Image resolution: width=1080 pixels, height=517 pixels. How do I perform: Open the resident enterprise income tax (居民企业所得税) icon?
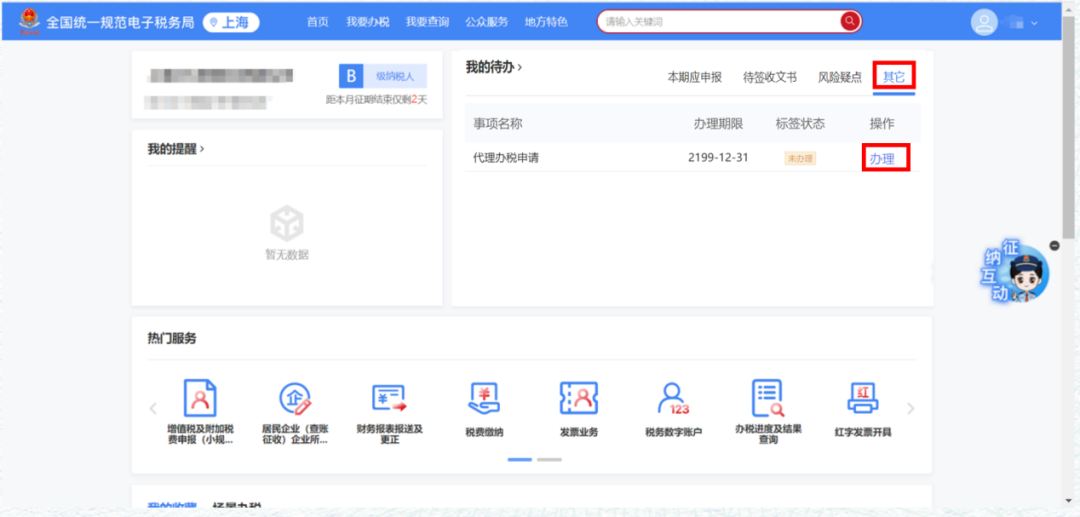tap(295, 399)
